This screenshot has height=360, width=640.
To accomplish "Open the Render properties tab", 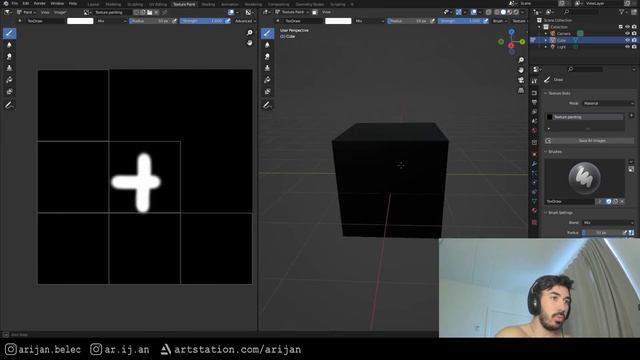I will pos(534,93).
